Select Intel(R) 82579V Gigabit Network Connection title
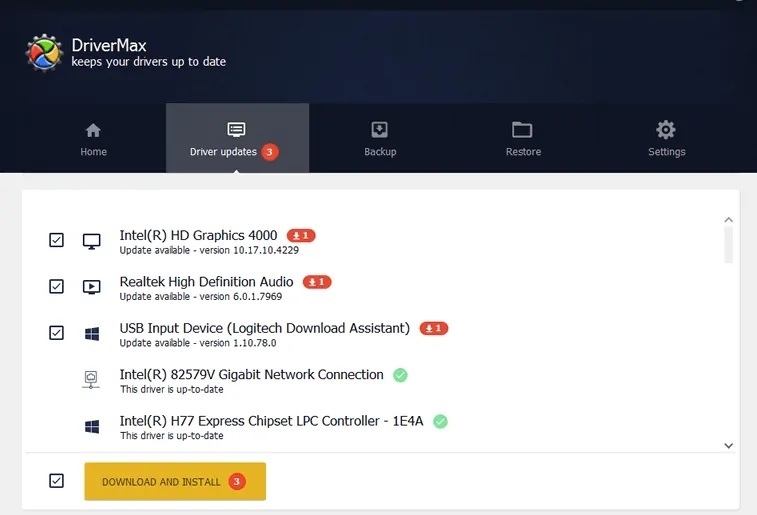 pos(252,375)
